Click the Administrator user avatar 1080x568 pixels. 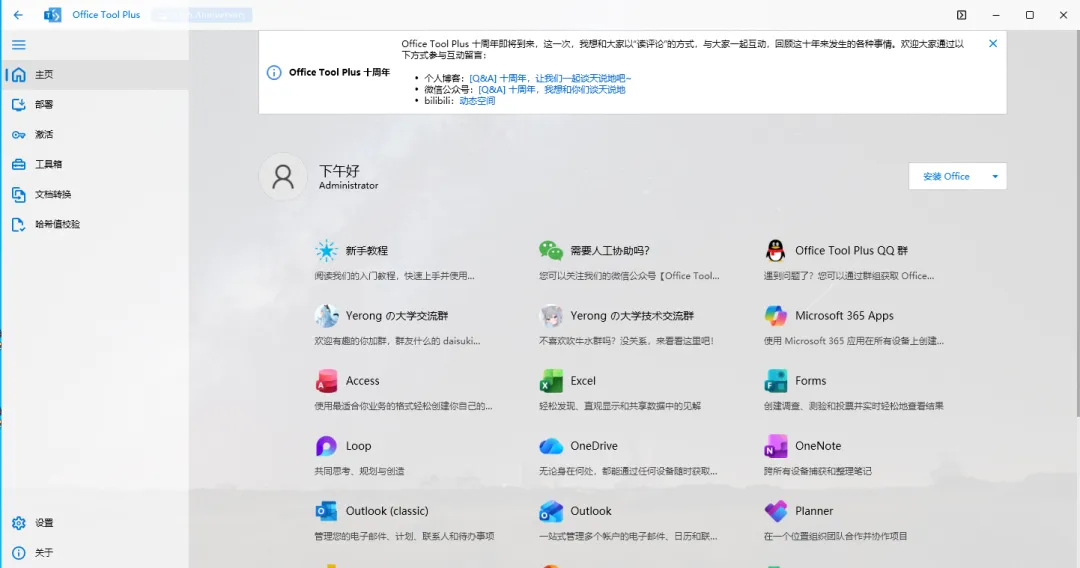[x=282, y=177]
